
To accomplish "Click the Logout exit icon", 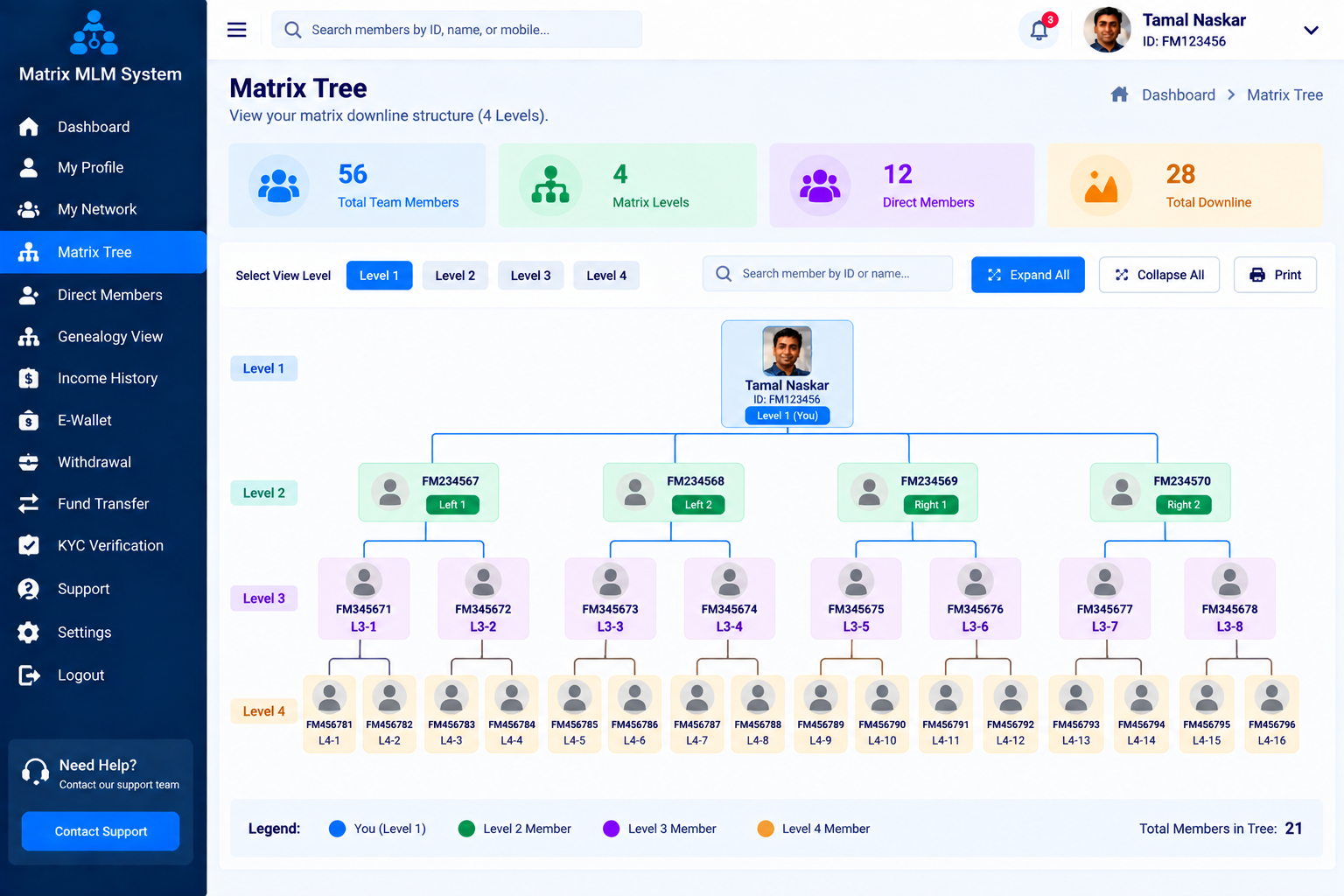I will 29,675.
